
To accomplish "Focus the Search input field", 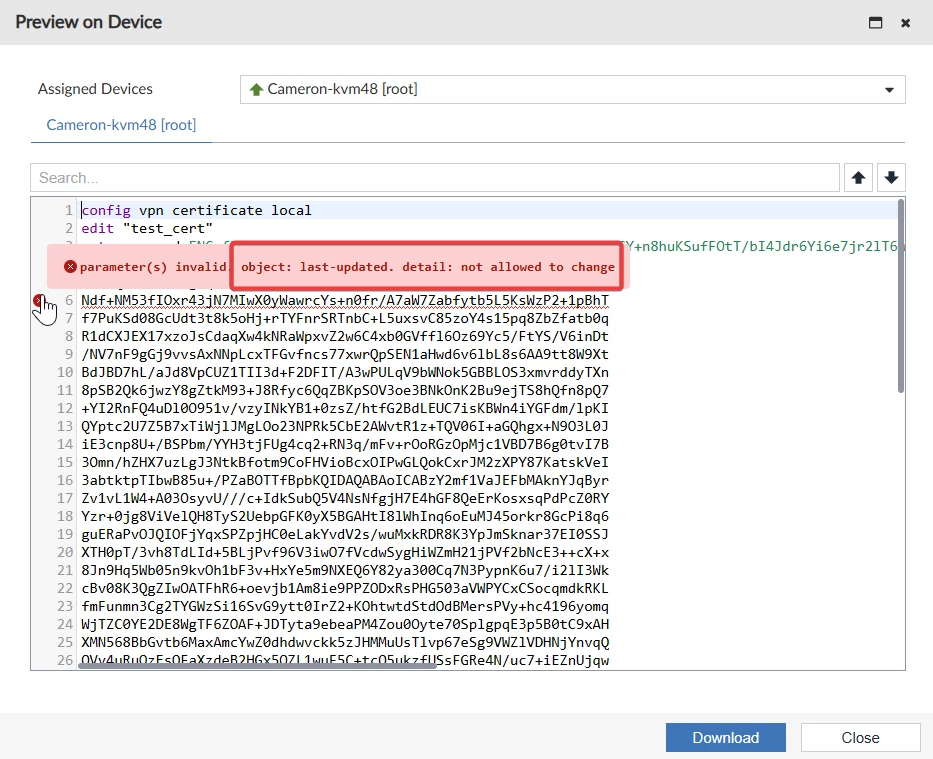I will point(435,177).
